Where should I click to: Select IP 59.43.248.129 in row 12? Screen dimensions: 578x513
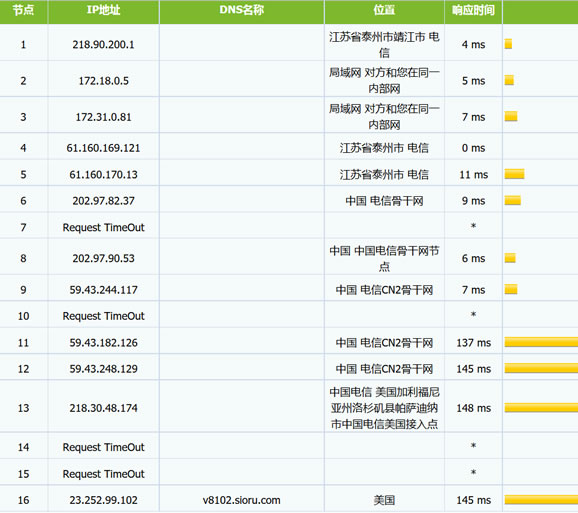[x=104, y=369]
